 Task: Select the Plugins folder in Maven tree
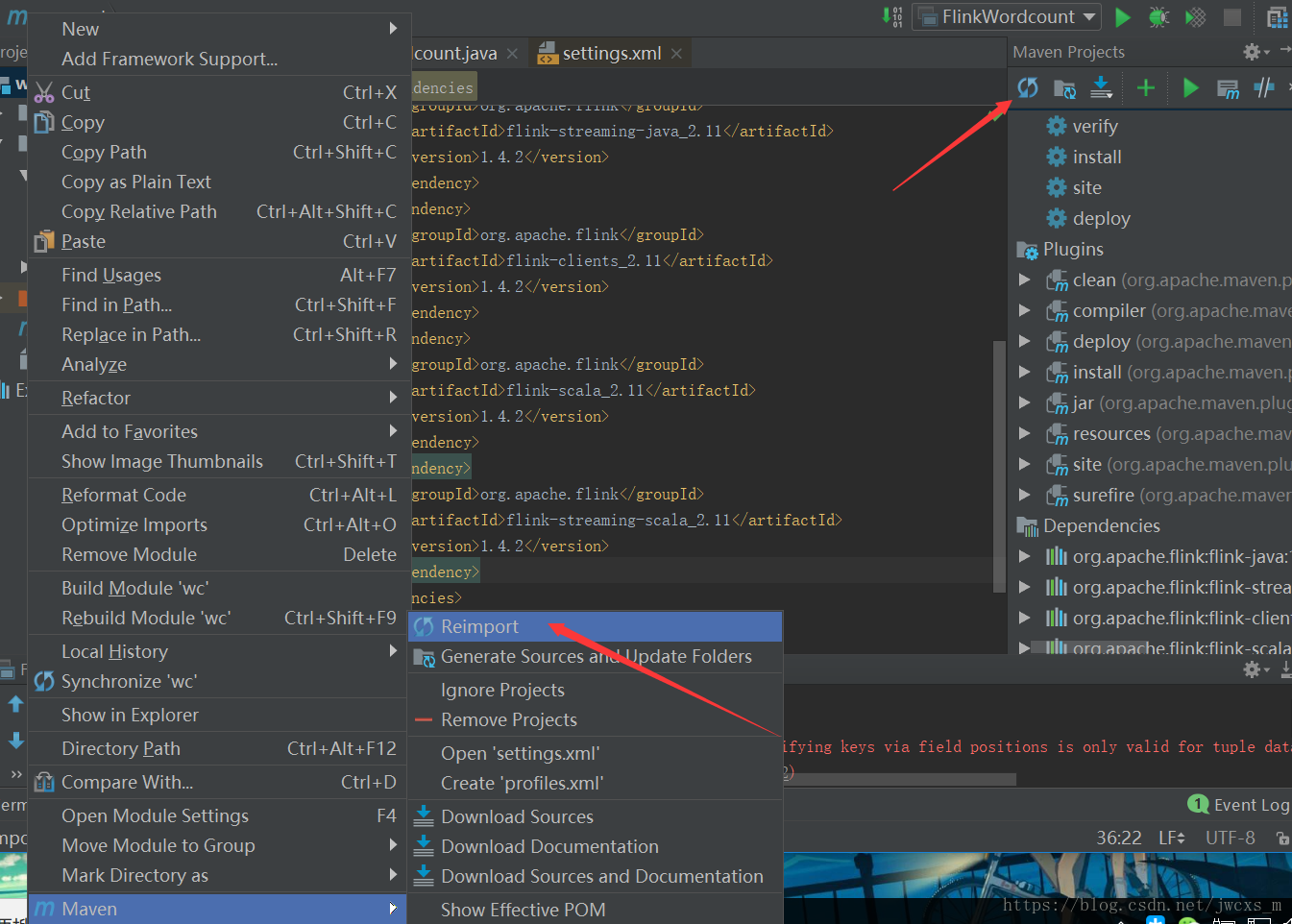pyautogui.click(x=1072, y=249)
